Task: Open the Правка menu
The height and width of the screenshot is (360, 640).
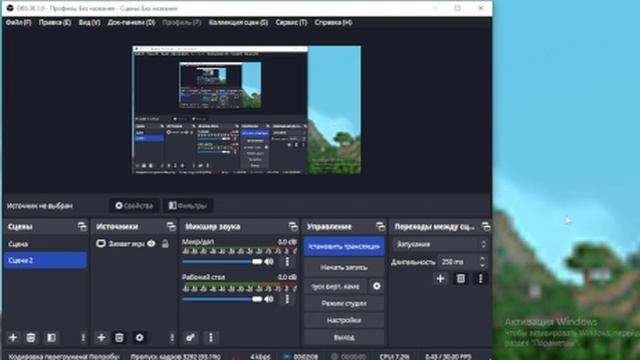Action: tap(55, 22)
